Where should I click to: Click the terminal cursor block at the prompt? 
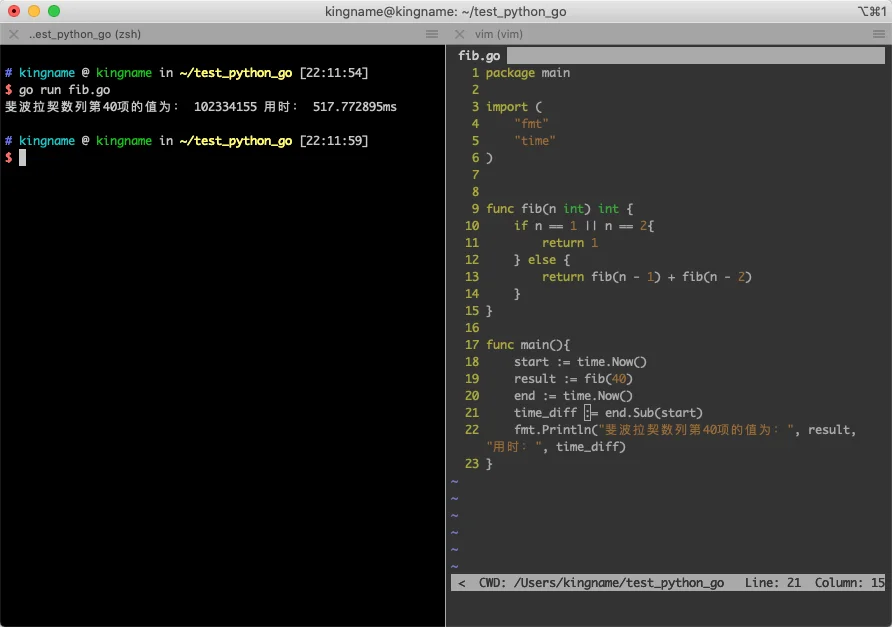click(x=22, y=158)
